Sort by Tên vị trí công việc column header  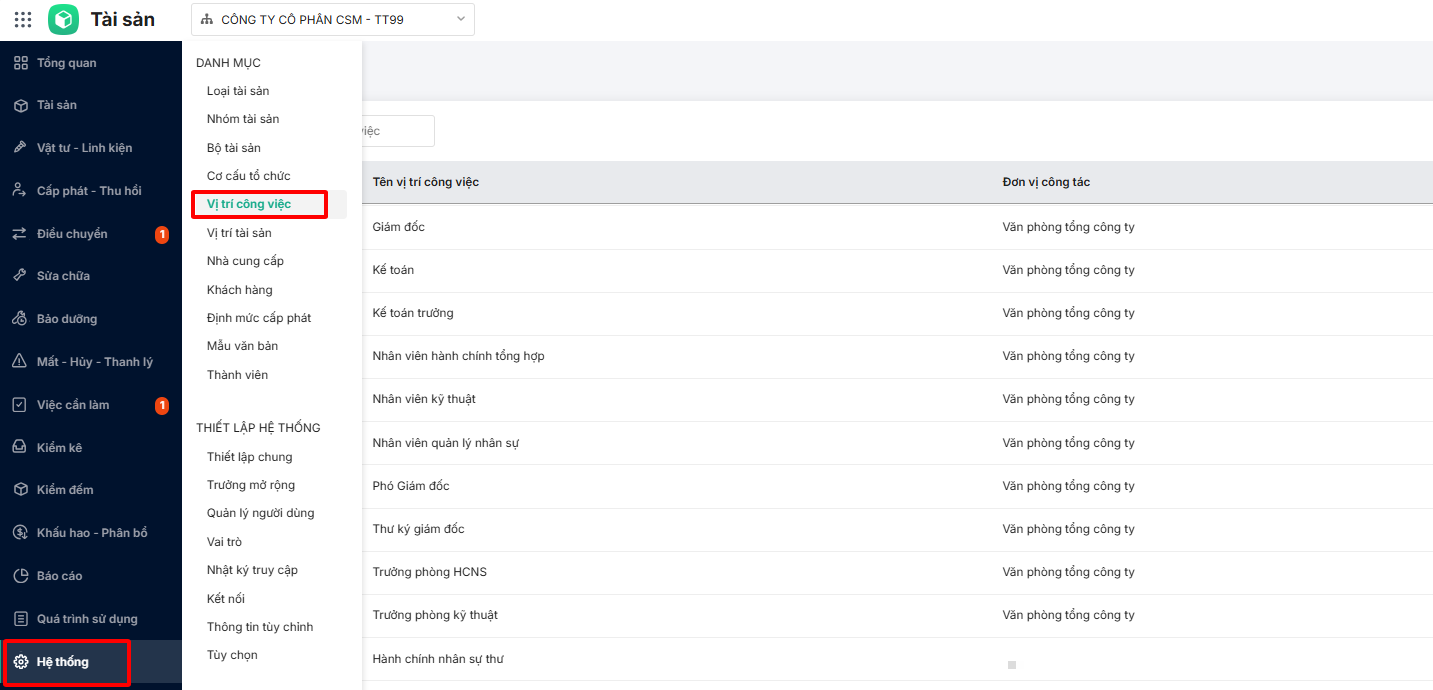pyautogui.click(x=426, y=182)
